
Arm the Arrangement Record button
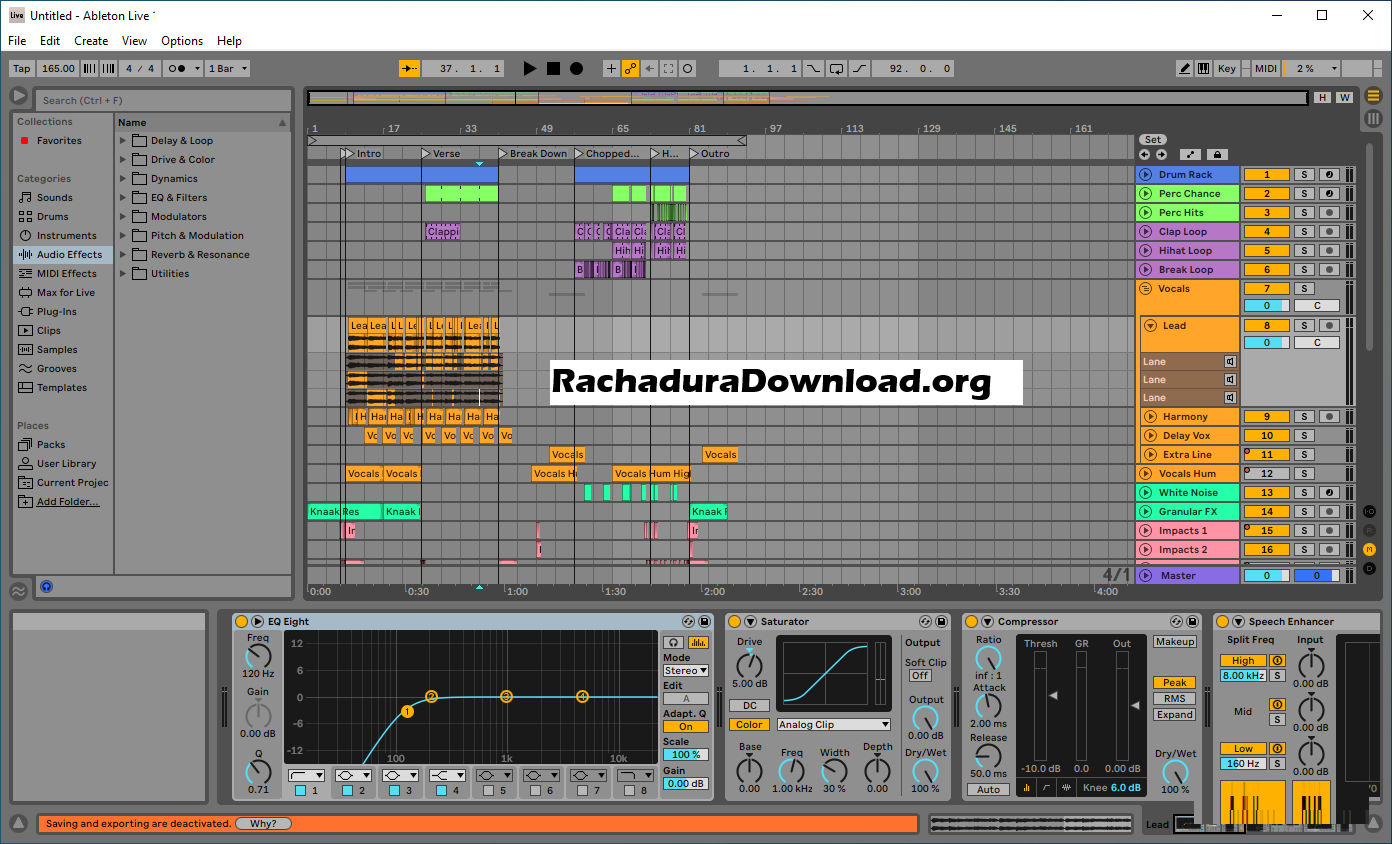click(x=576, y=68)
